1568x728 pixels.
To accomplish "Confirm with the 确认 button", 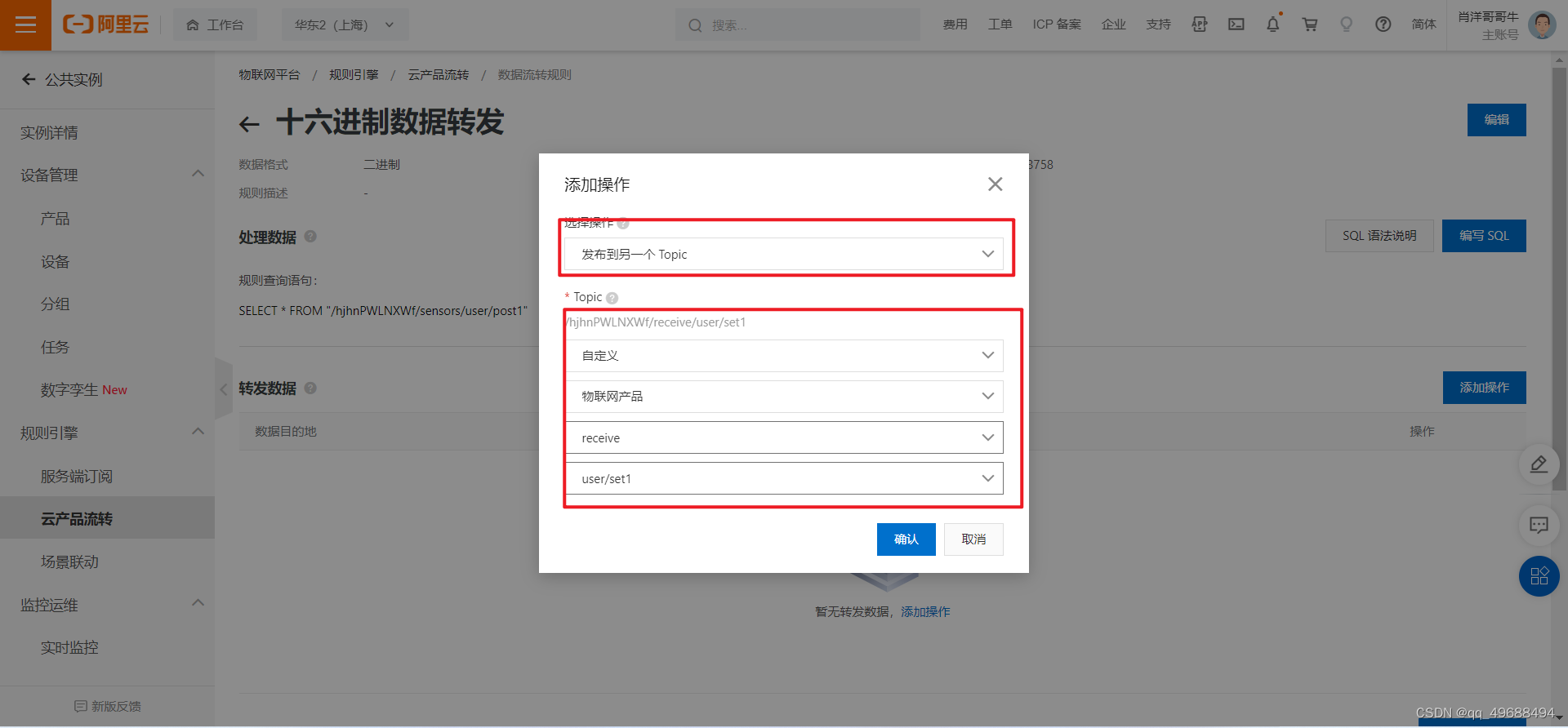I will (906, 539).
